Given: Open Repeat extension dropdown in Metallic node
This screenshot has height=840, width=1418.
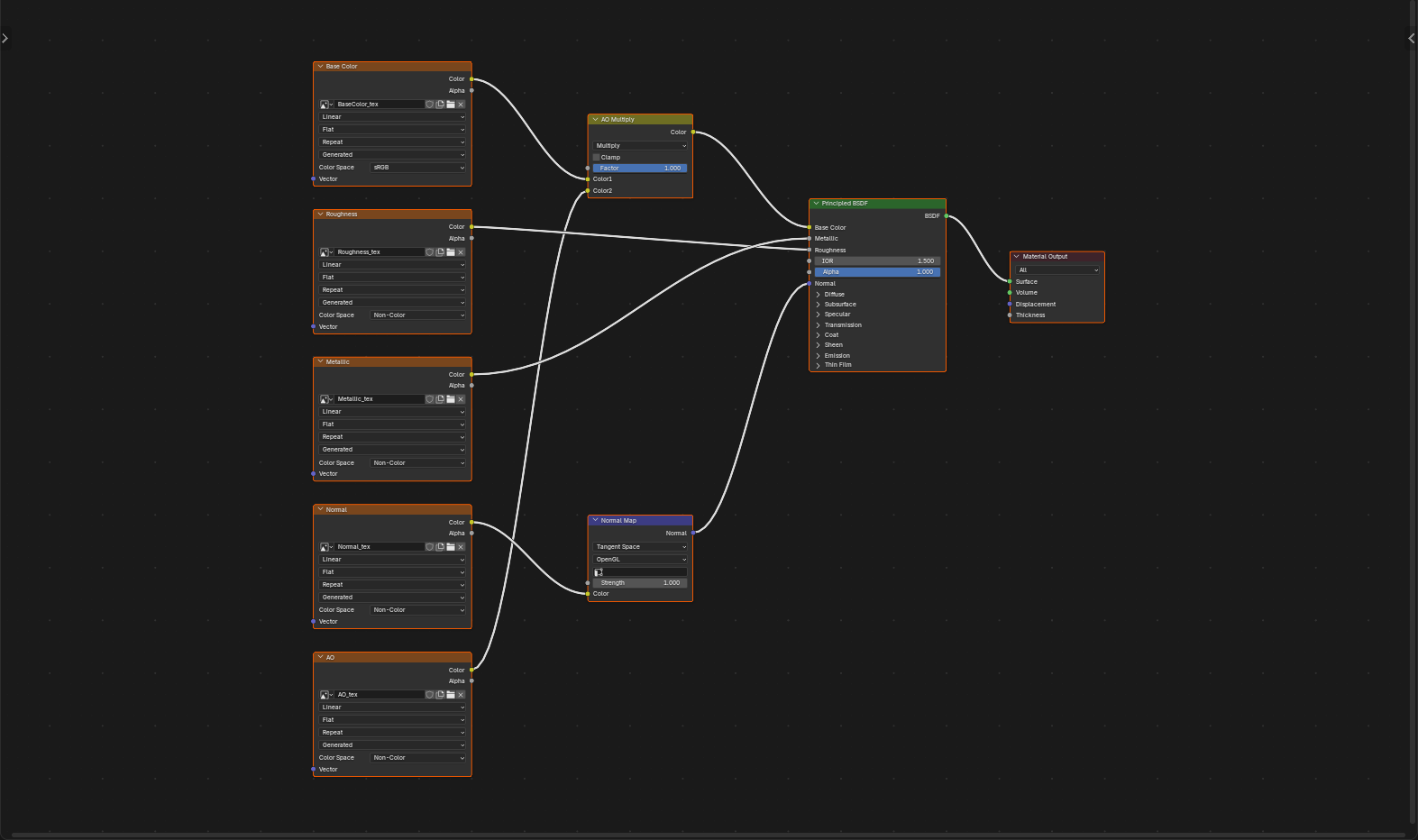Looking at the screenshot, I should coord(392,437).
